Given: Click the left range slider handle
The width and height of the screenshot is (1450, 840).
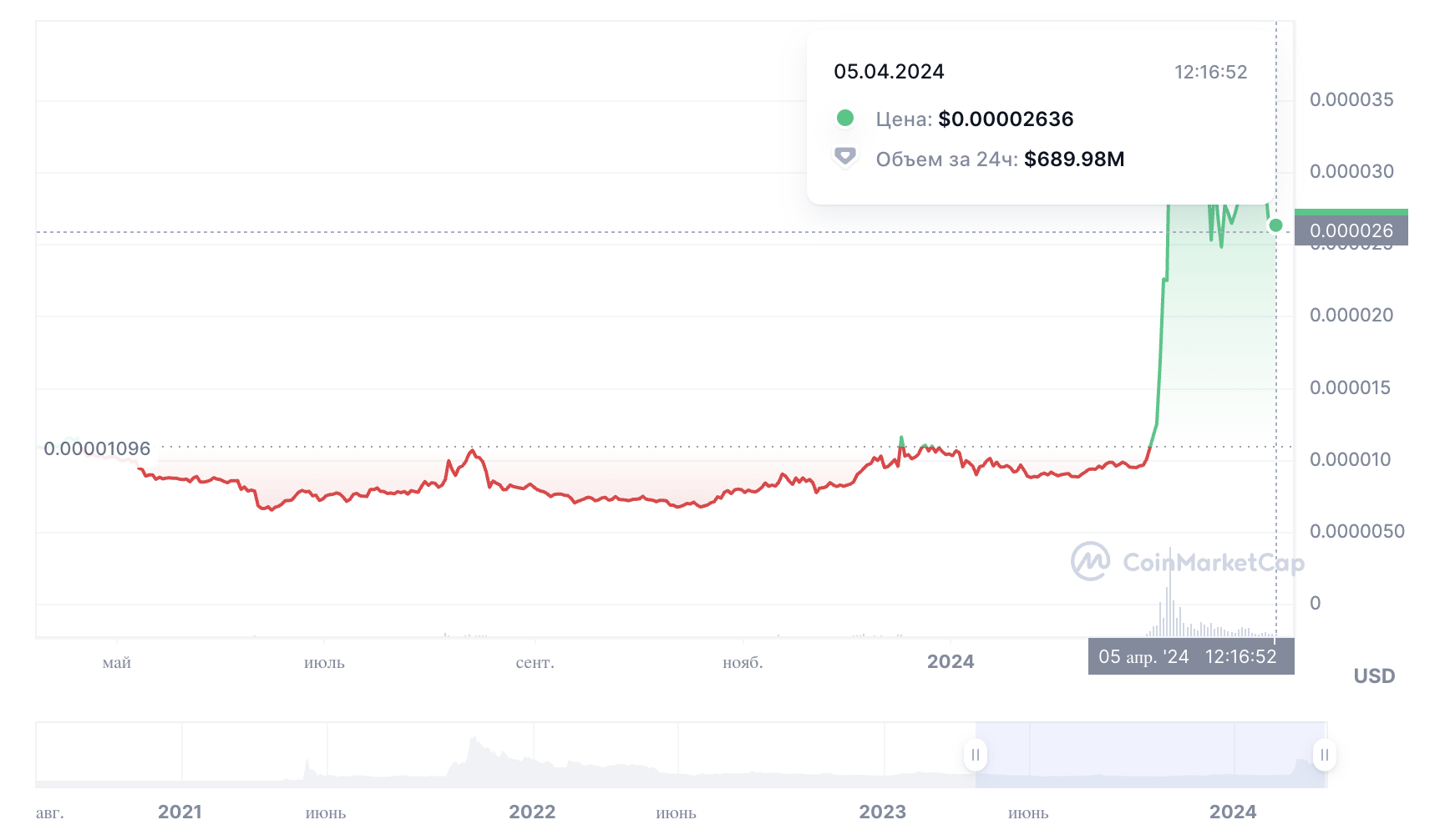Looking at the screenshot, I should tap(975, 755).
